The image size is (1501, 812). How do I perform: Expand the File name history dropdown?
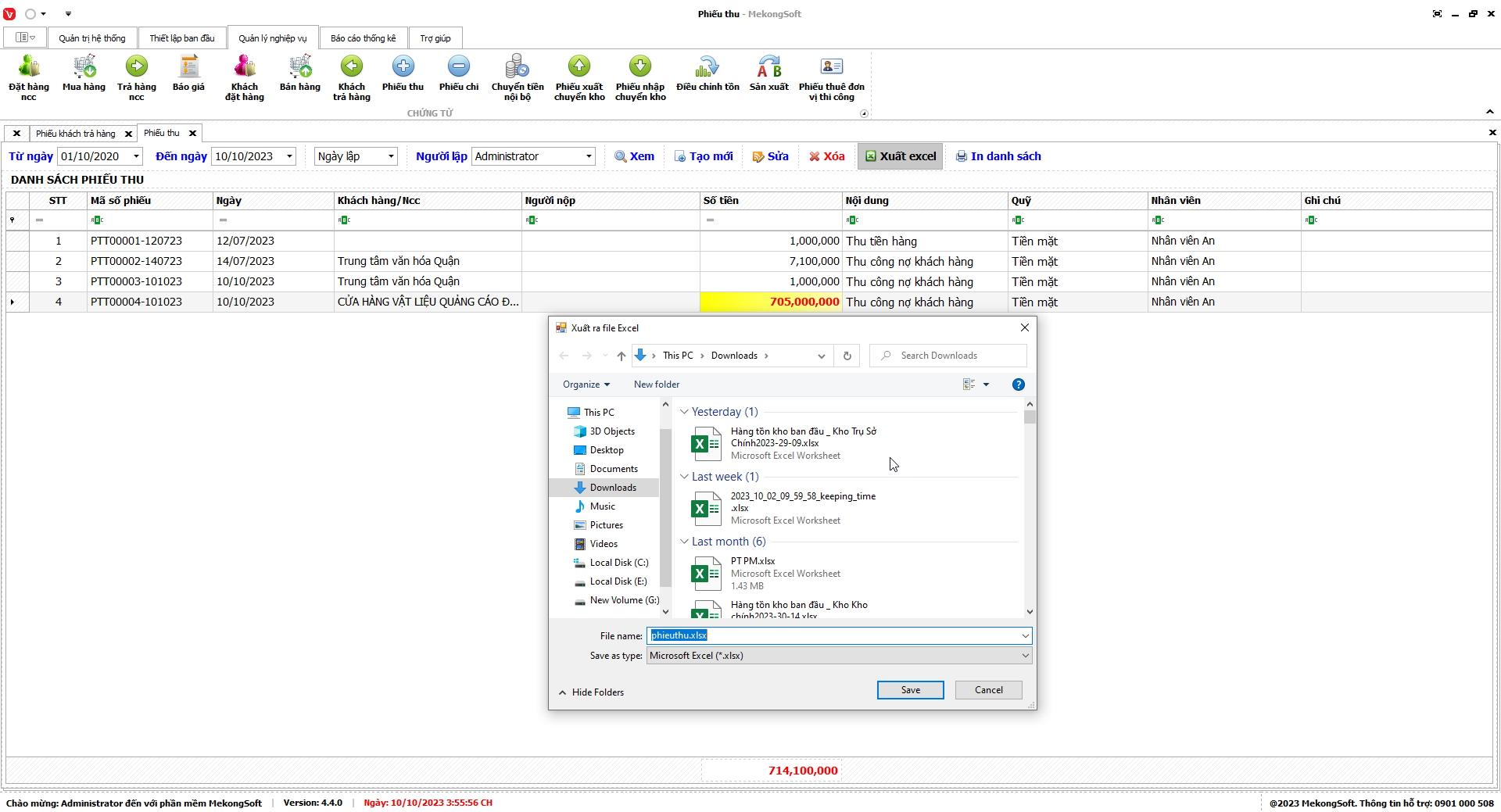[1025, 636]
